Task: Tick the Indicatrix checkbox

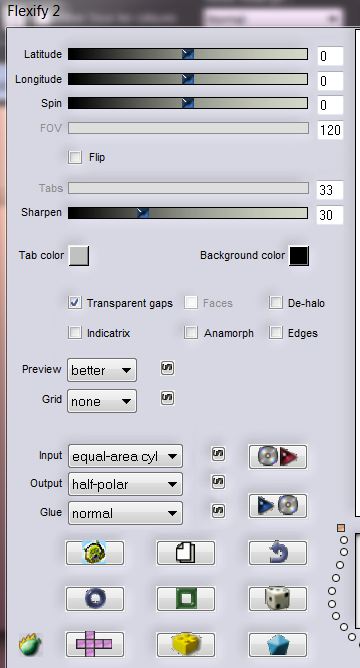Action: pos(75,333)
